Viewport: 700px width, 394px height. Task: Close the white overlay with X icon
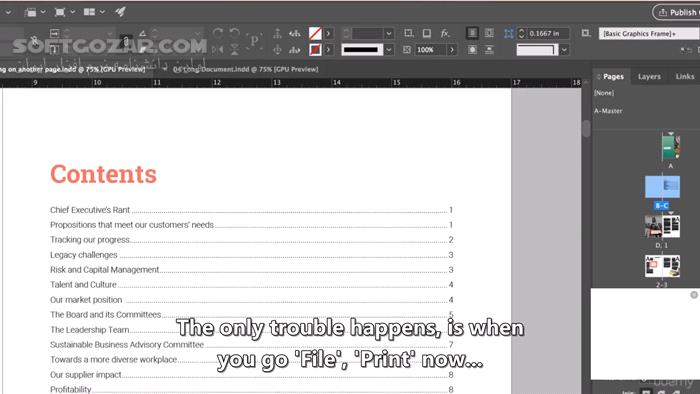694,294
